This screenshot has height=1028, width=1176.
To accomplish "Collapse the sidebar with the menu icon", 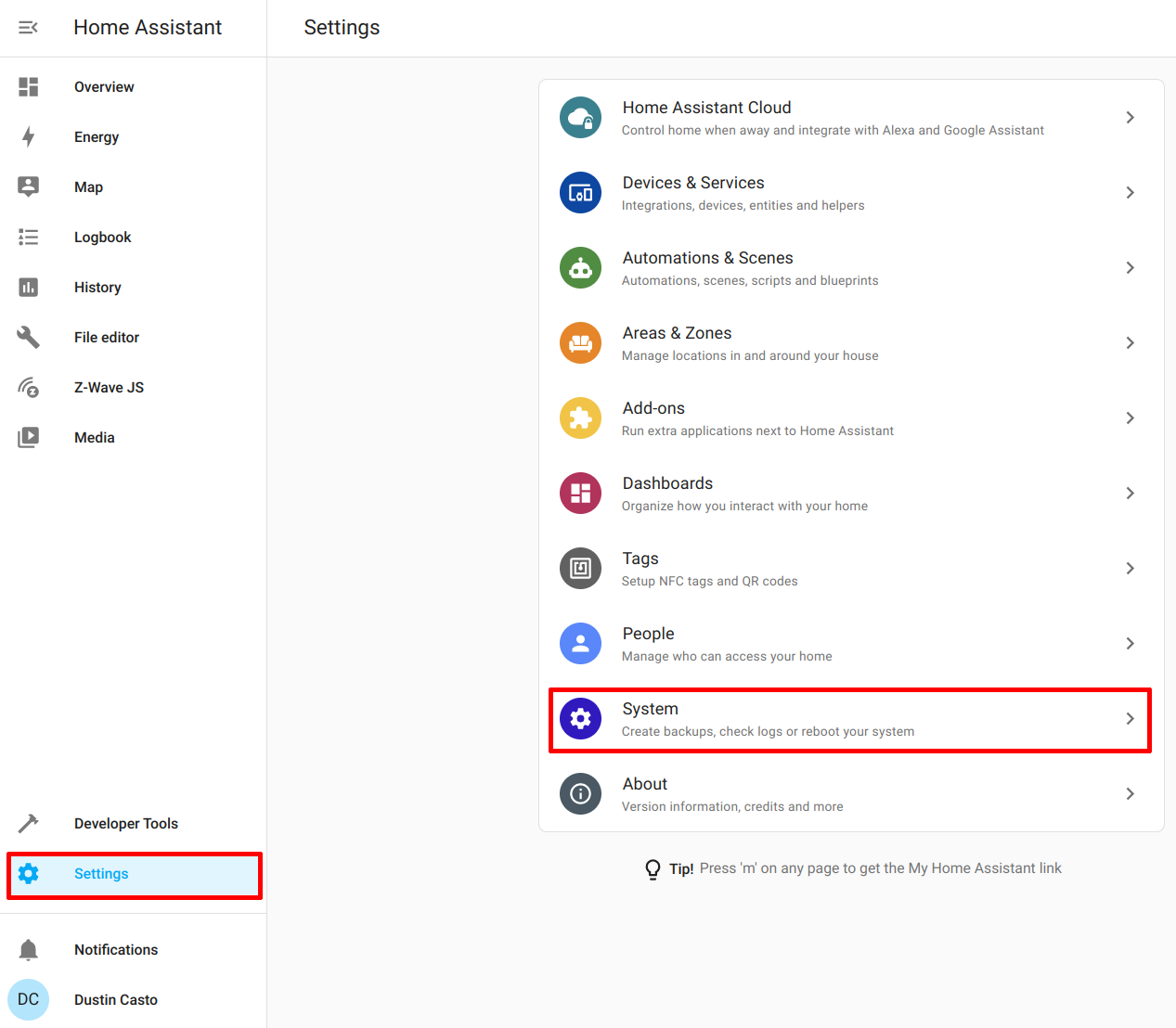I will [29, 28].
